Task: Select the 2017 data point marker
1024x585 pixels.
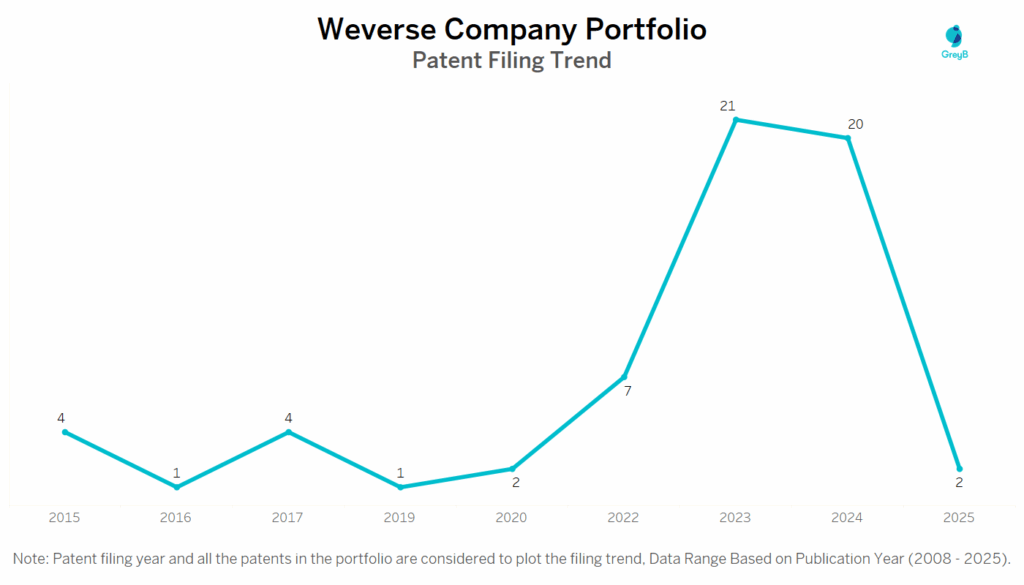Action: (289, 432)
